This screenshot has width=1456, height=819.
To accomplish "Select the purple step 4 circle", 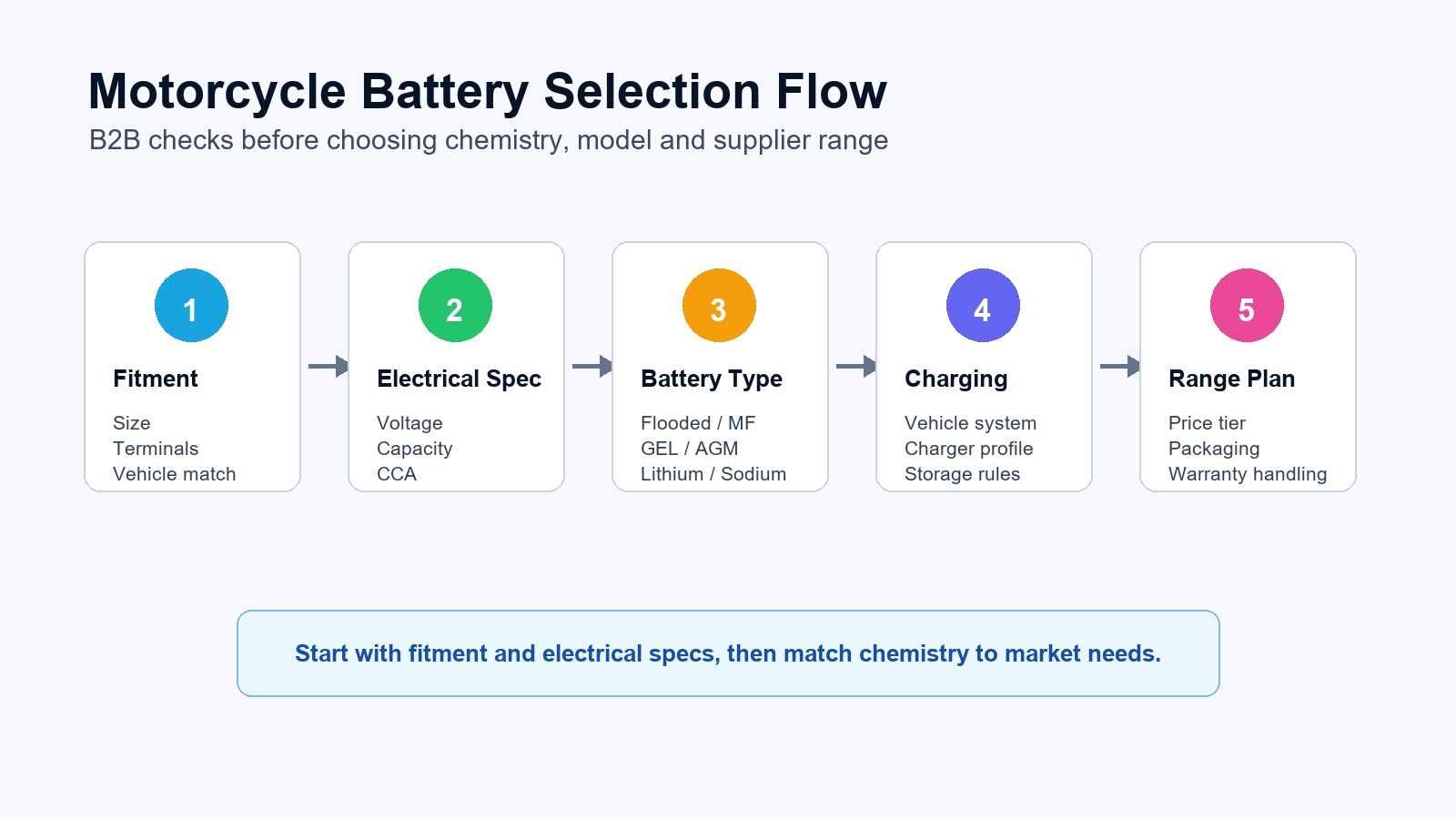I will pyautogui.click(x=983, y=306).
